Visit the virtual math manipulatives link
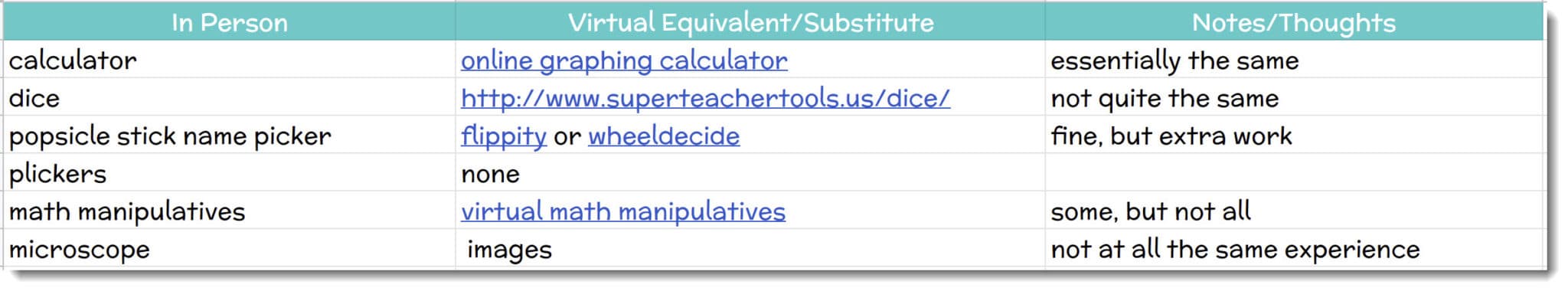 (x=623, y=211)
